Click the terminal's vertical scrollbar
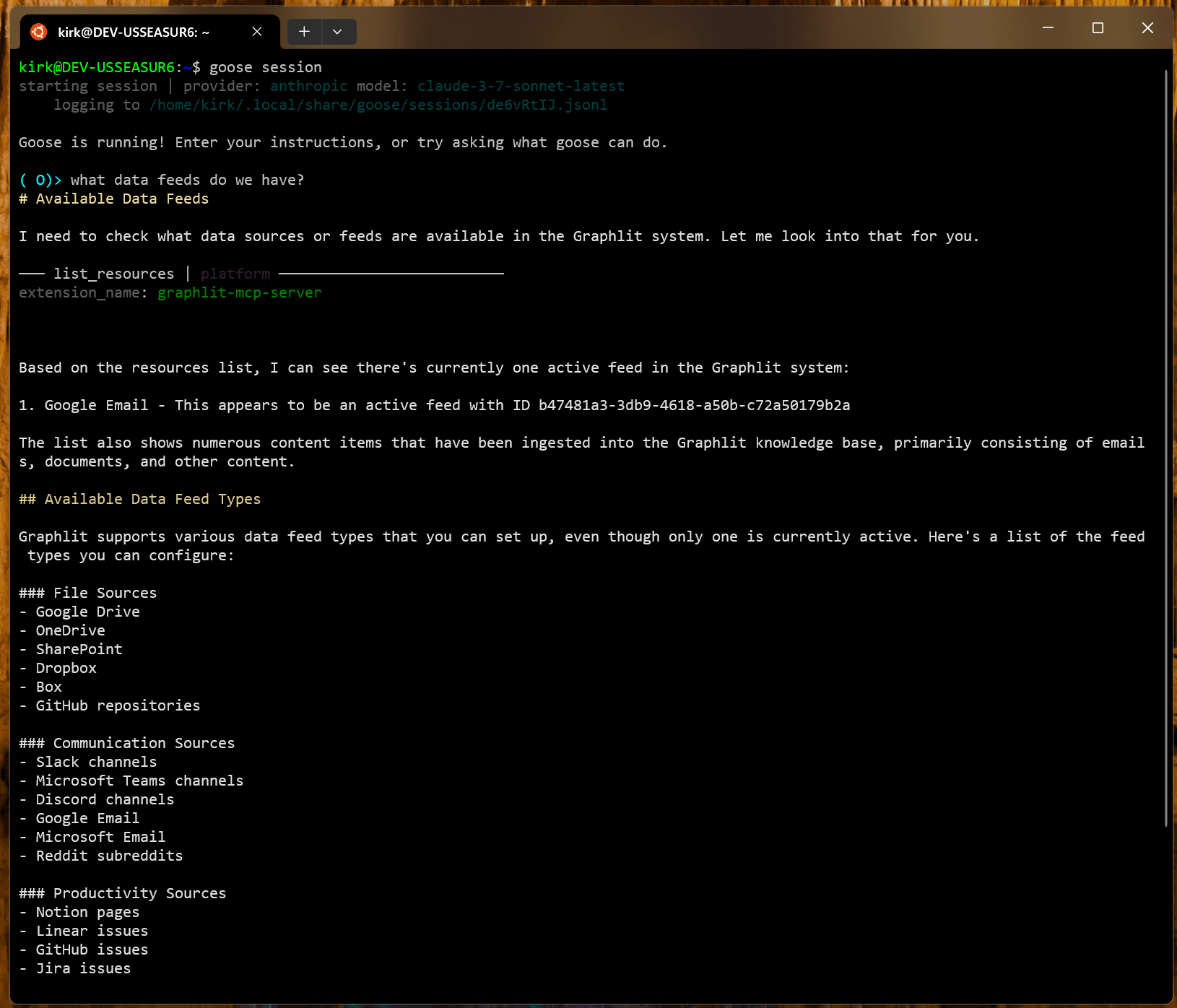 point(1165,448)
